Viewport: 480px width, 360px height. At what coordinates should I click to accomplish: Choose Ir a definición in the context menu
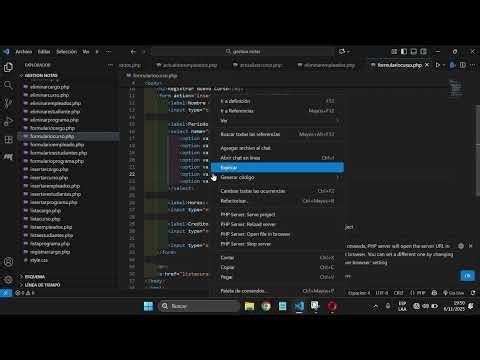tap(277, 101)
